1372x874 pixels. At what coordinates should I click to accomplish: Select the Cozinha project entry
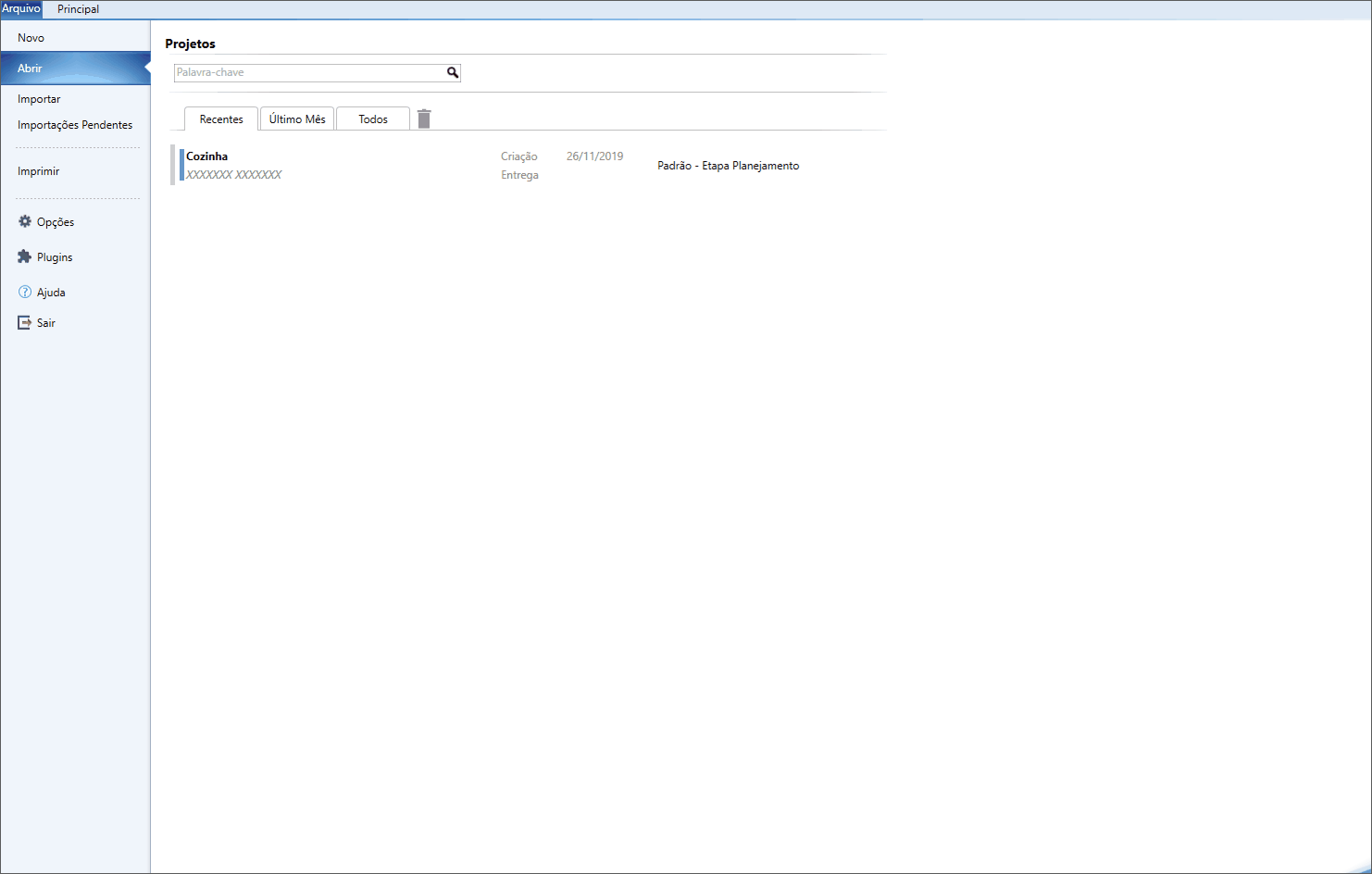[207, 156]
